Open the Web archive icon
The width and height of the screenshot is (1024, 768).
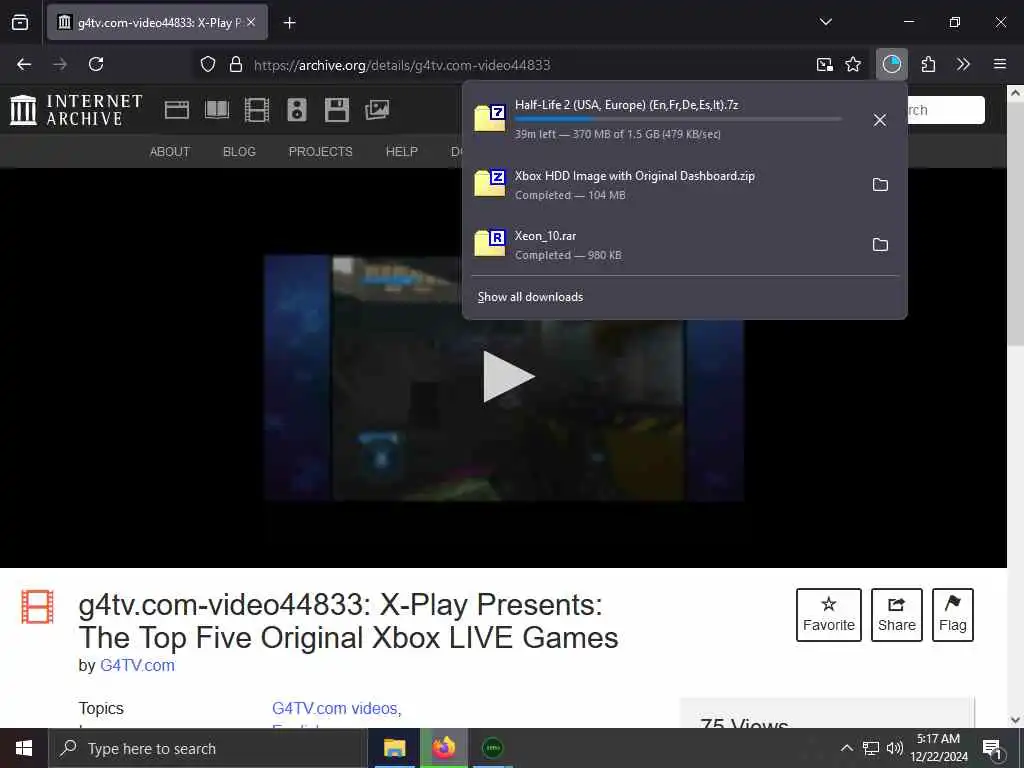[176, 110]
